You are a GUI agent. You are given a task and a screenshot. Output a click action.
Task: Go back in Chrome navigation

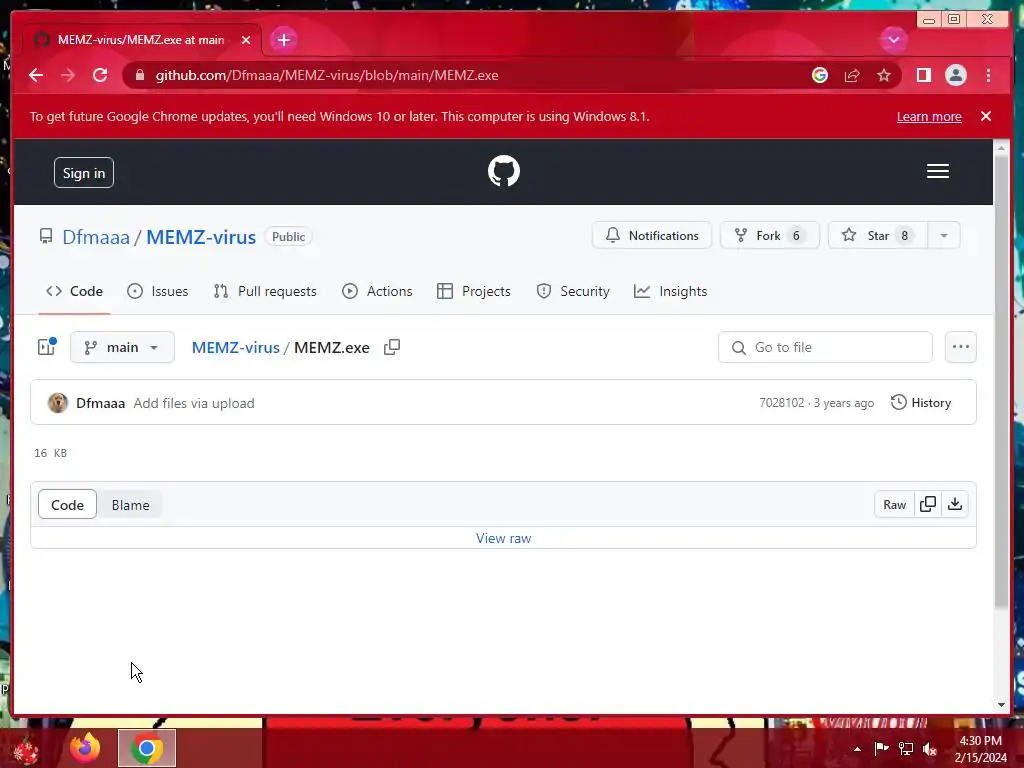36,75
